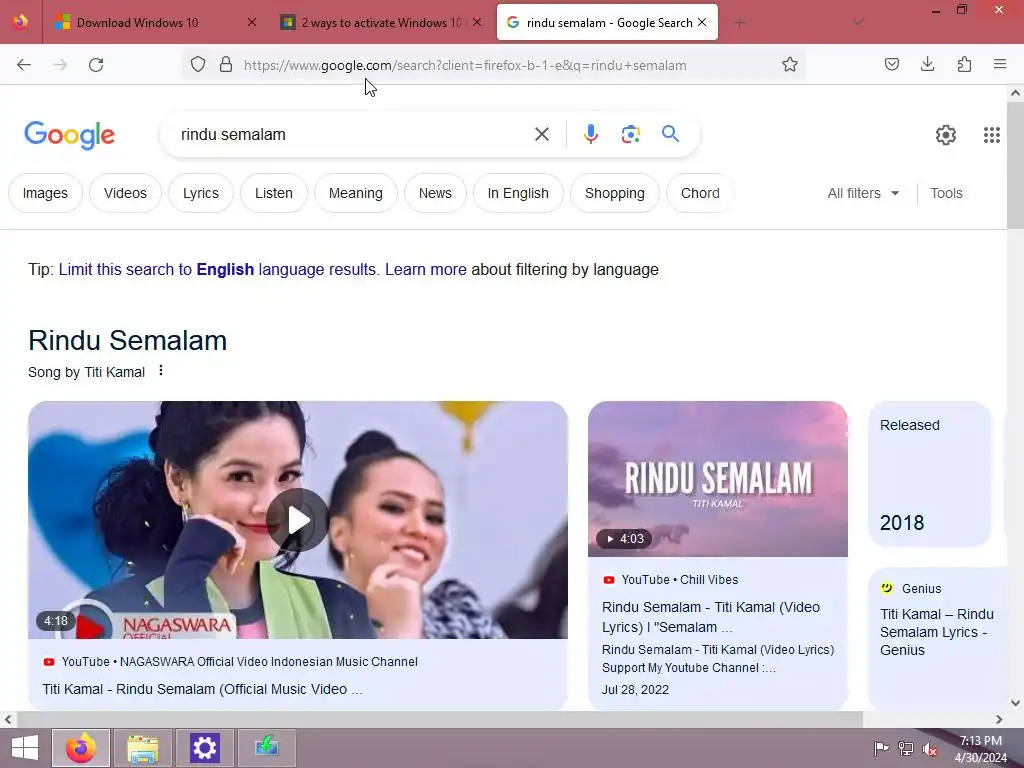This screenshot has height=768, width=1024.
Task: Click Firefox icon in taskbar
Action: click(81, 748)
